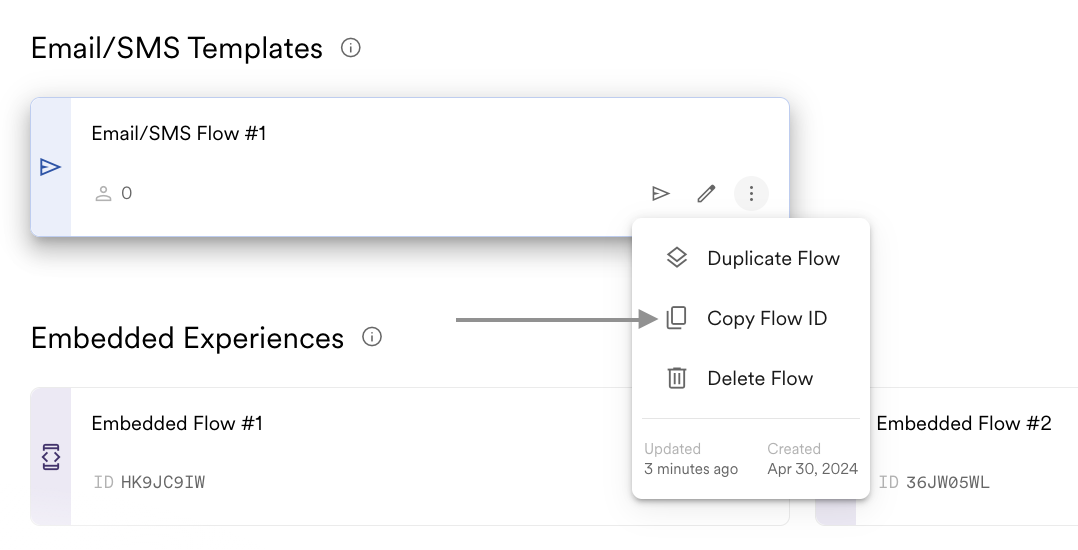Choose Copy Flow ID in the menu
Viewport: 1078px width, 550px height.
click(751, 318)
